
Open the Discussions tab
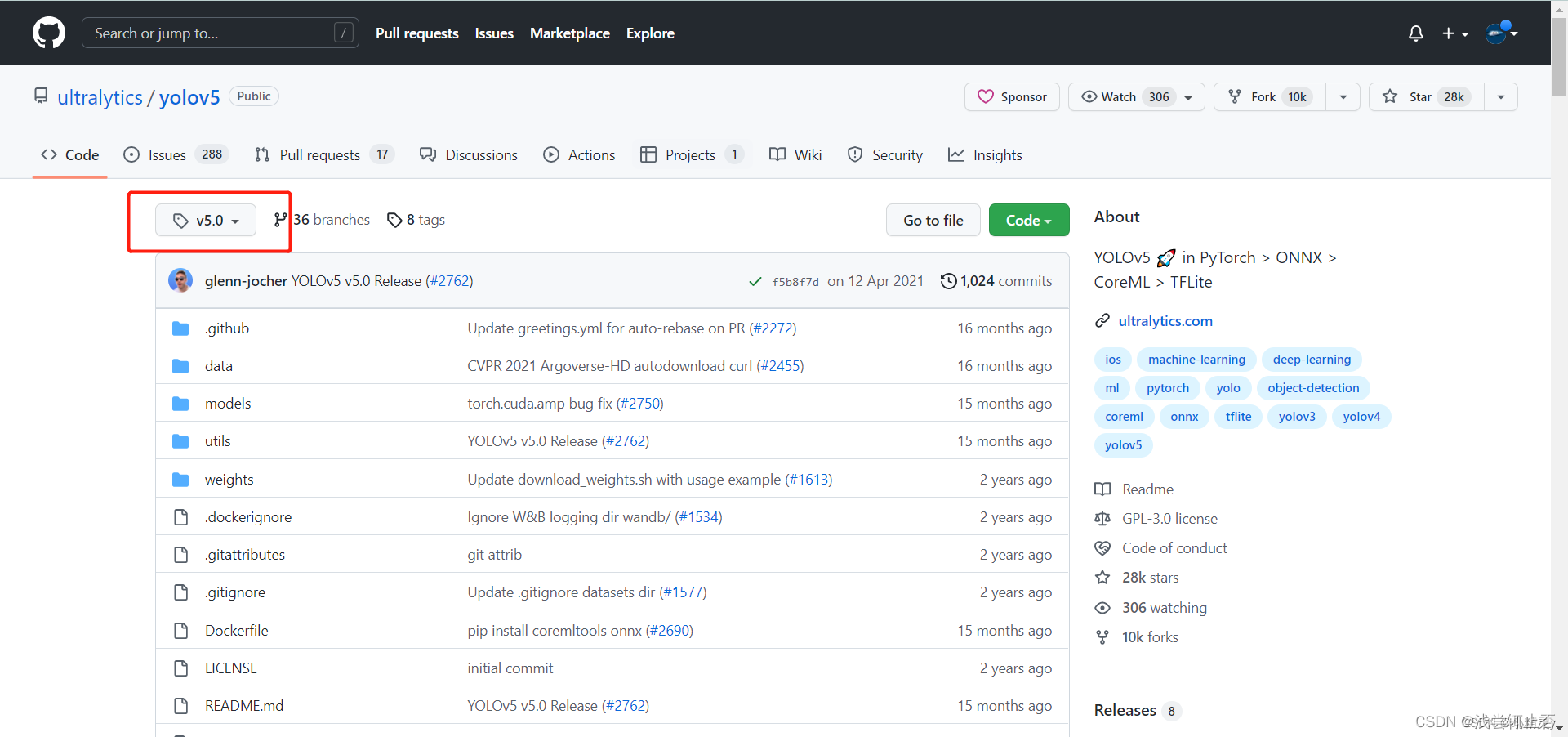(469, 154)
